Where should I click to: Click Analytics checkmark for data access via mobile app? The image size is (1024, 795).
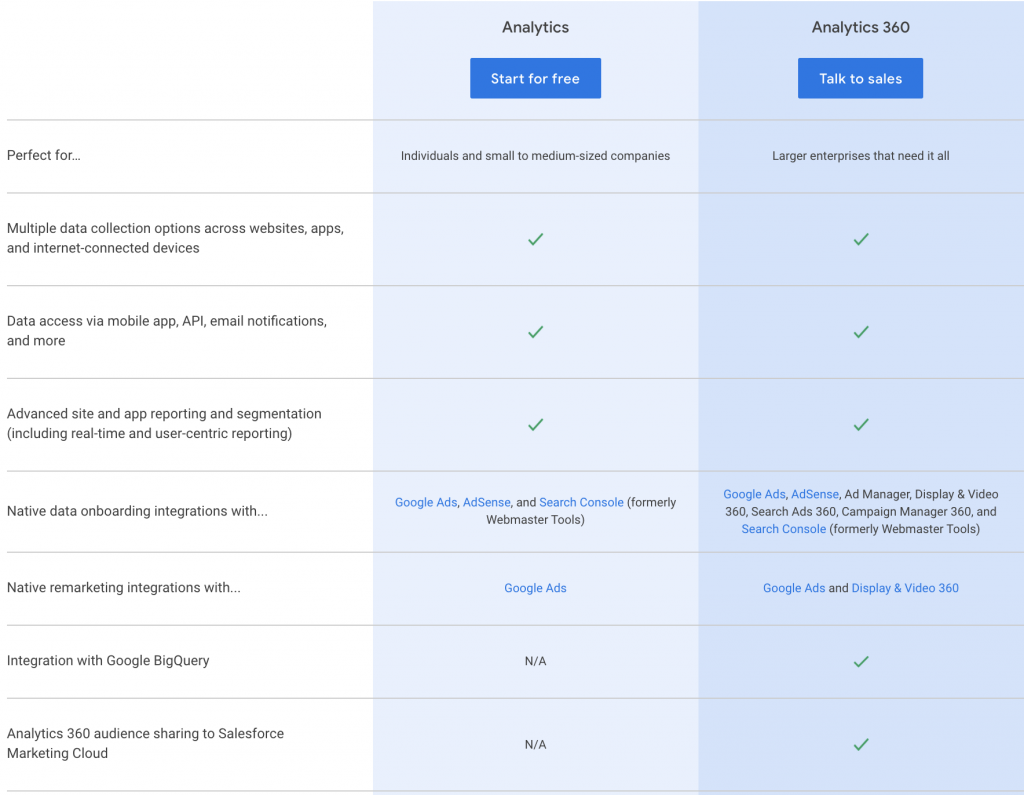click(535, 332)
